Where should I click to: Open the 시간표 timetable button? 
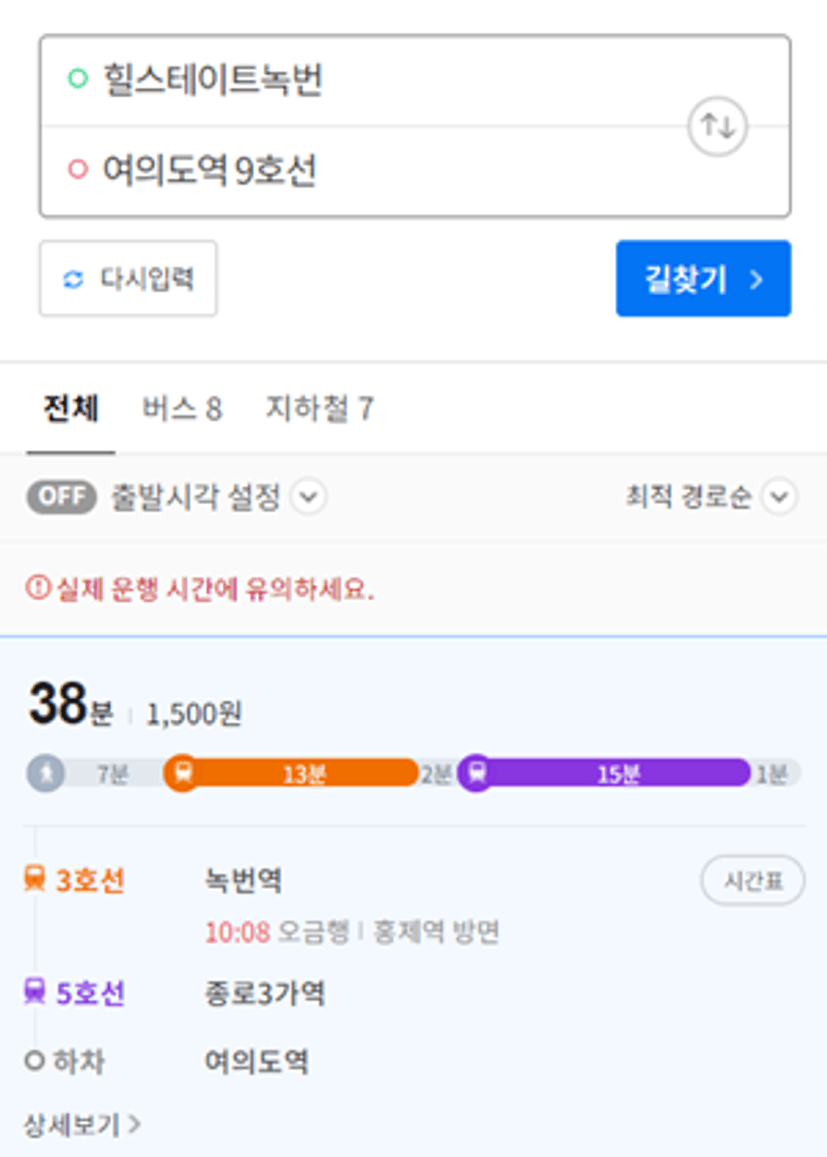click(752, 880)
